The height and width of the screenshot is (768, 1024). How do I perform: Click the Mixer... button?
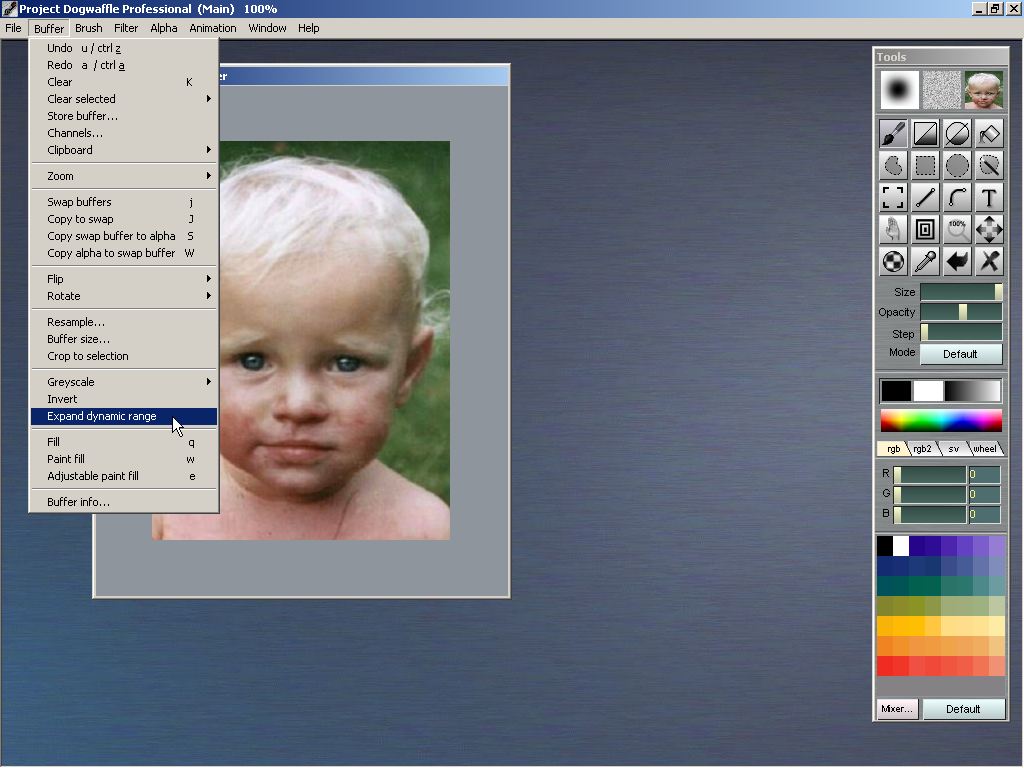(896, 709)
